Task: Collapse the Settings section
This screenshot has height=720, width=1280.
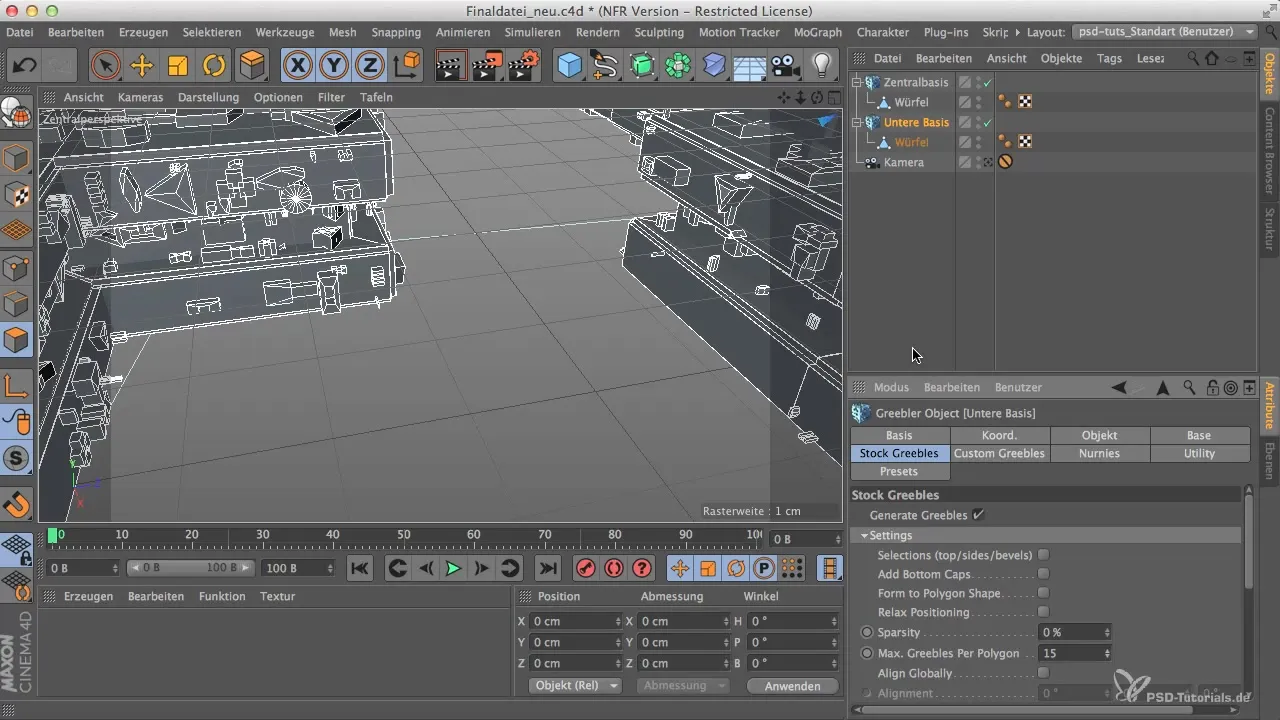Action: pyautogui.click(x=864, y=535)
